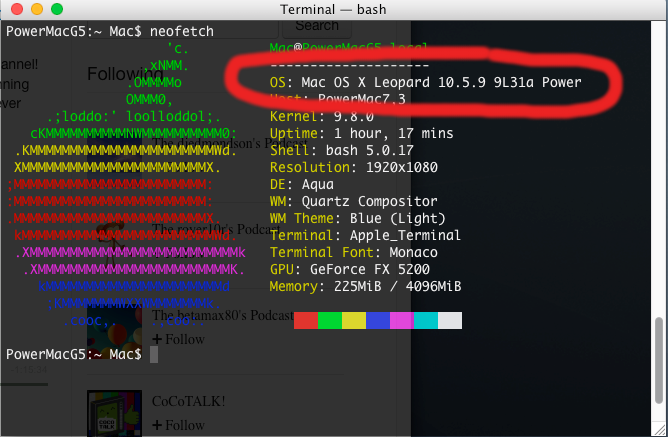Click the white color block in neofetch palette
Viewport: 668px width, 437px height.
click(x=450, y=320)
